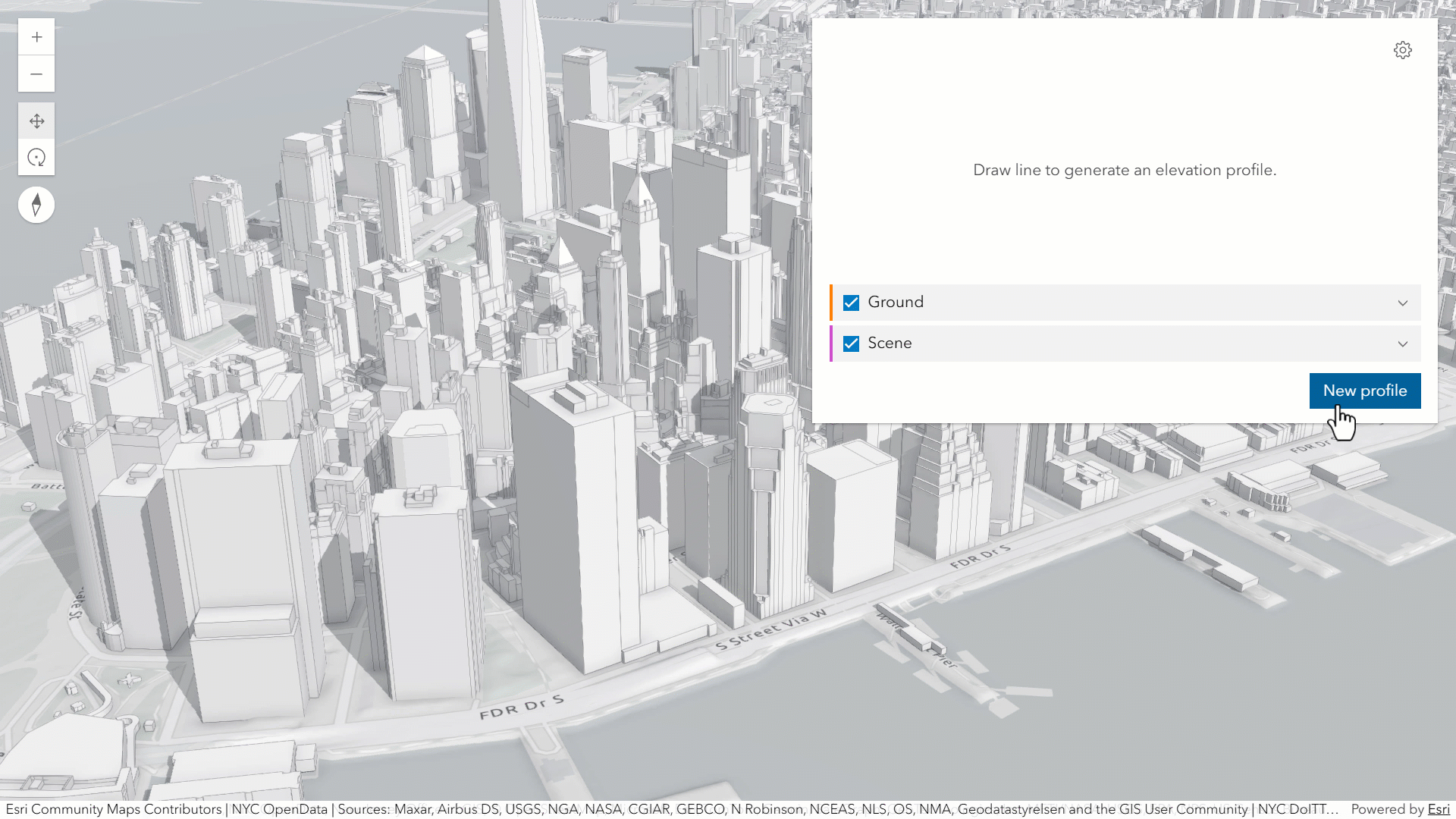Expand the Scene profile details chevron
Screen dimensions: 1456x819
click(1402, 344)
